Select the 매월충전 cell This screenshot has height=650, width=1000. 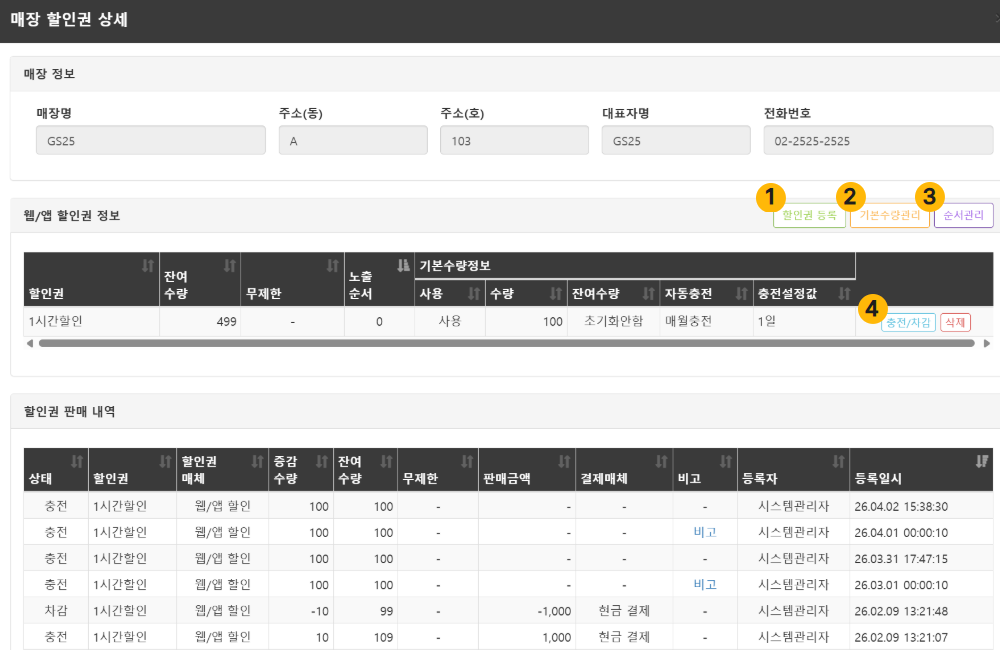click(x=706, y=321)
